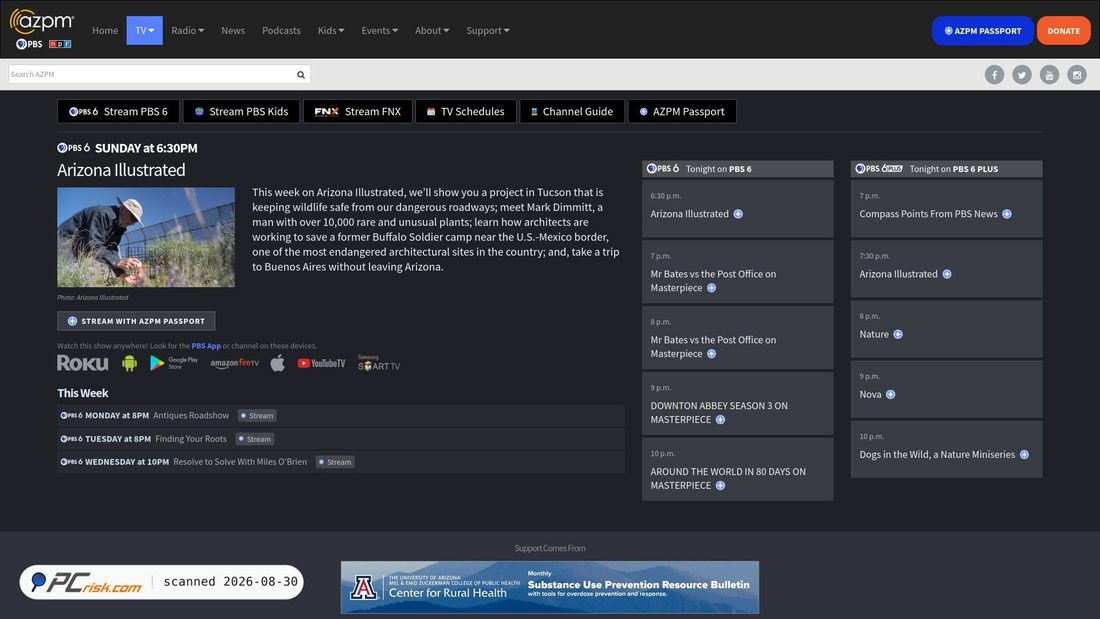This screenshot has height=619, width=1100.
Task: Click the search magnifier icon
Action: (x=301, y=74)
